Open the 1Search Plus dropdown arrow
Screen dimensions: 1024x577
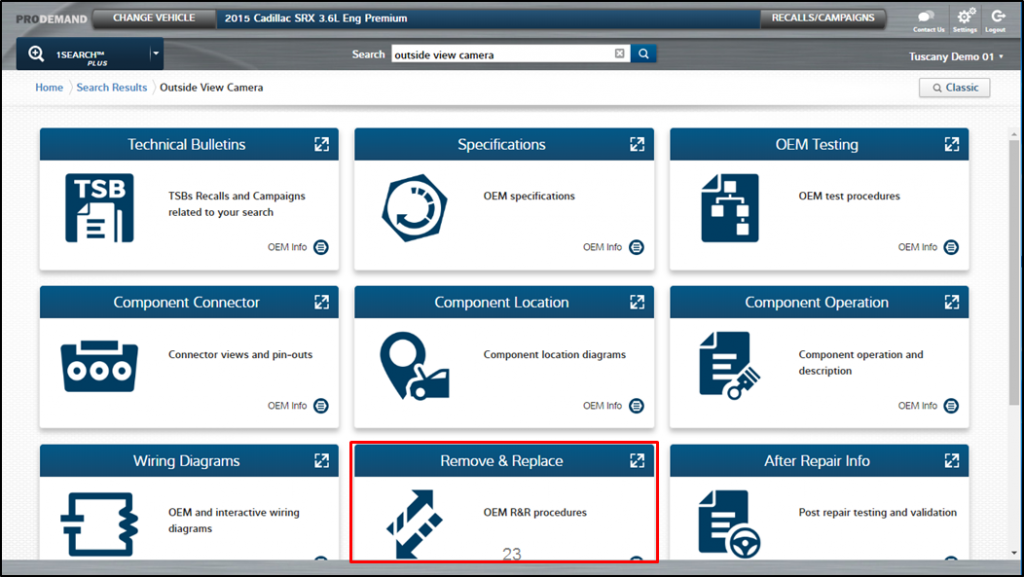point(155,54)
